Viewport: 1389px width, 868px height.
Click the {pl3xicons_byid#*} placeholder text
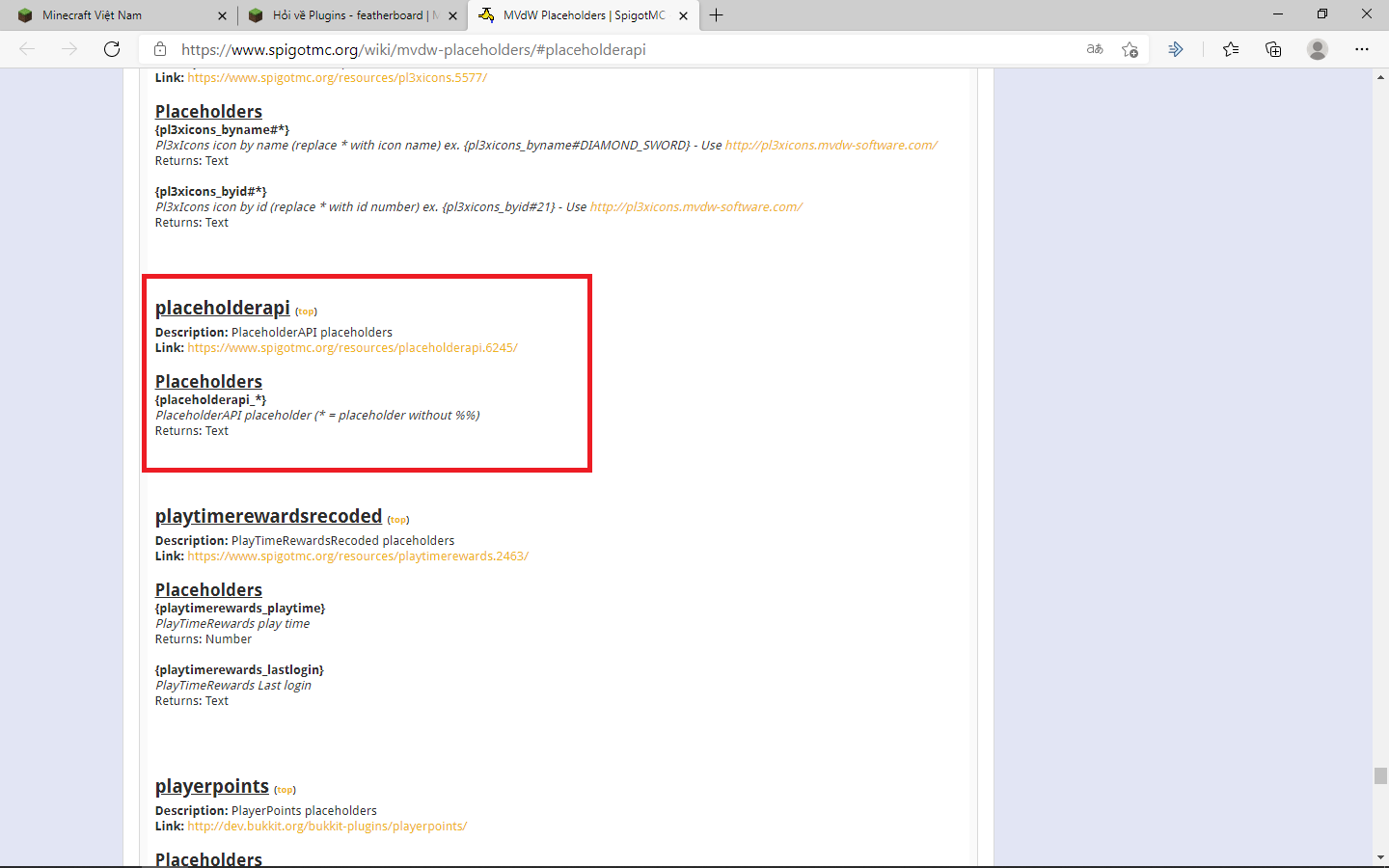click(x=211, y=192)
